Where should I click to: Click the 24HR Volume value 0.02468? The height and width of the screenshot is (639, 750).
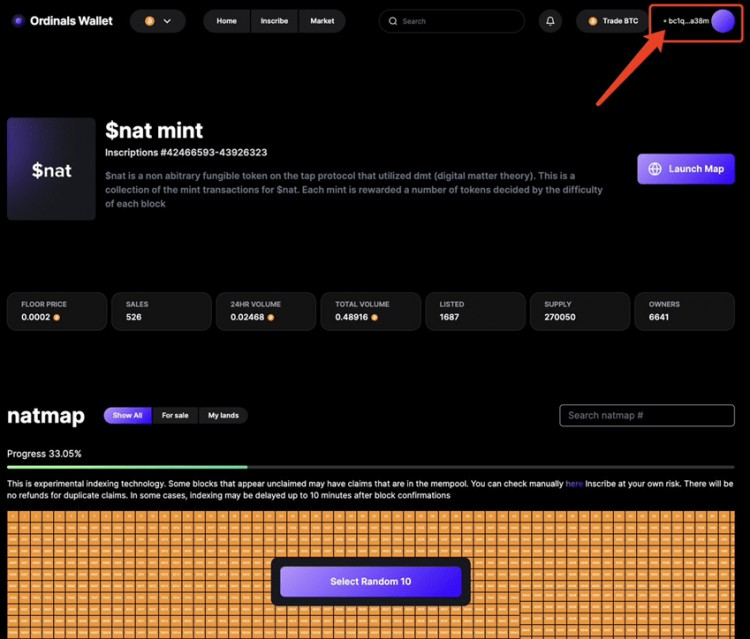247,317
